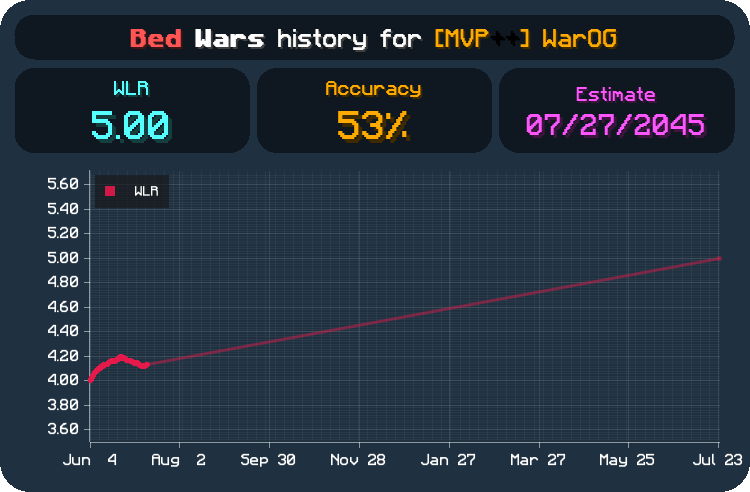The width and height of the screenshot is (750, 492).
Task: Click the 'Aug 2' x-axis label
Action: point(179,460)
